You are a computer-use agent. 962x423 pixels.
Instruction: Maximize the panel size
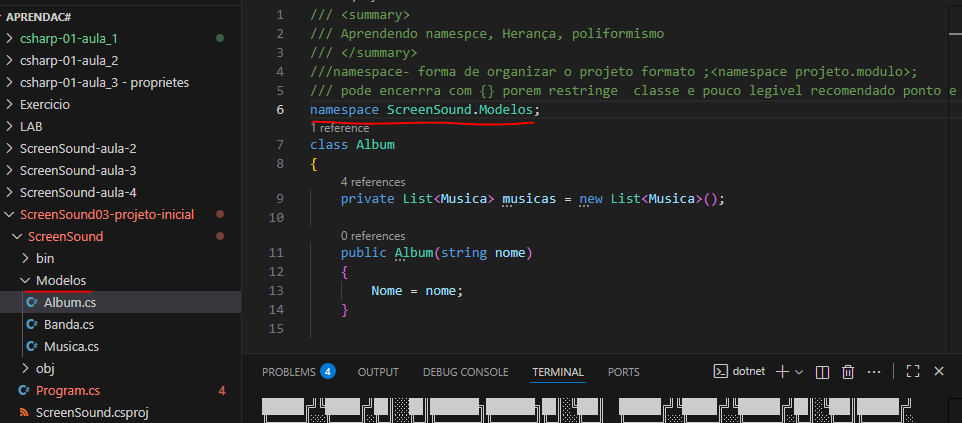[x=913, y=371]
